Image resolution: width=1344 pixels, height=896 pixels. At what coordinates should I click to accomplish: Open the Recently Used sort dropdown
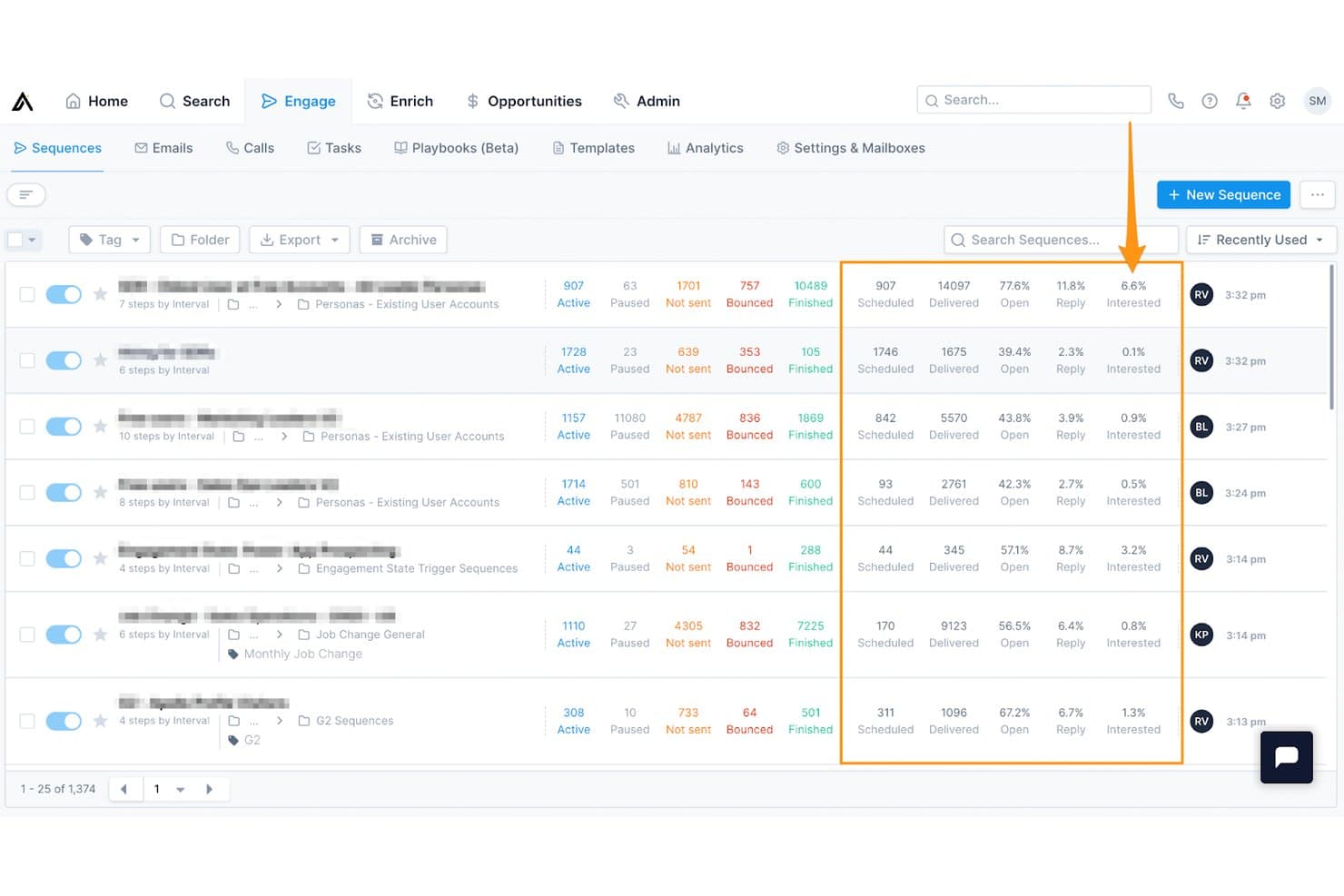tap(1261, 240)
